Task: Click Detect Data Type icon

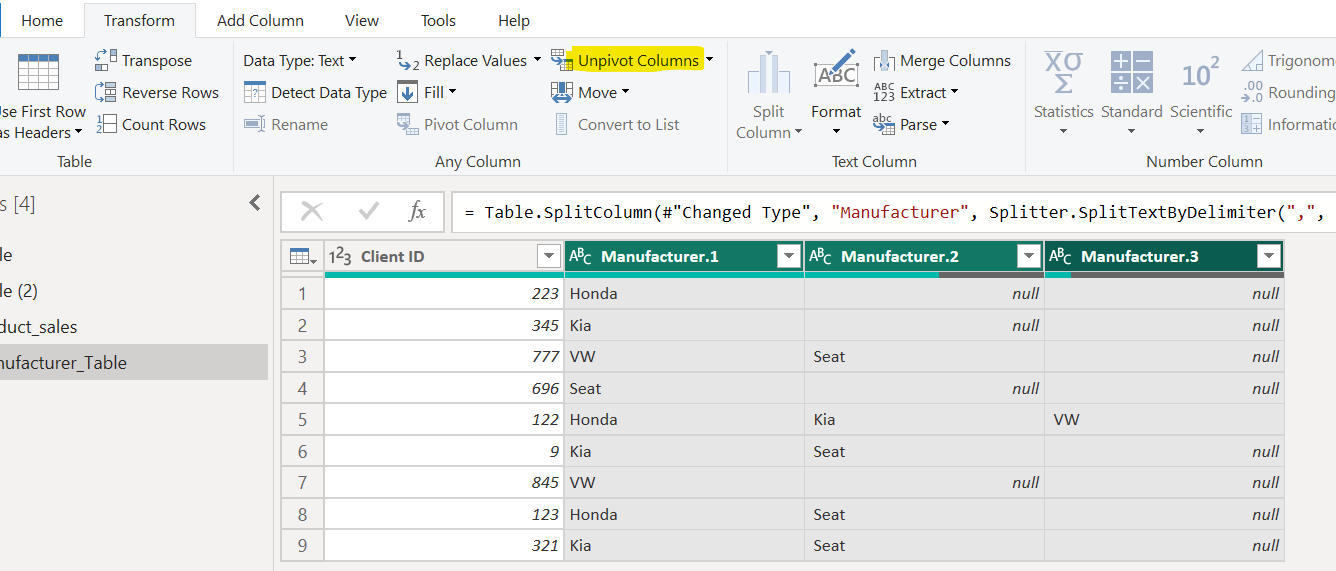Action: click(x=255, y=93)
